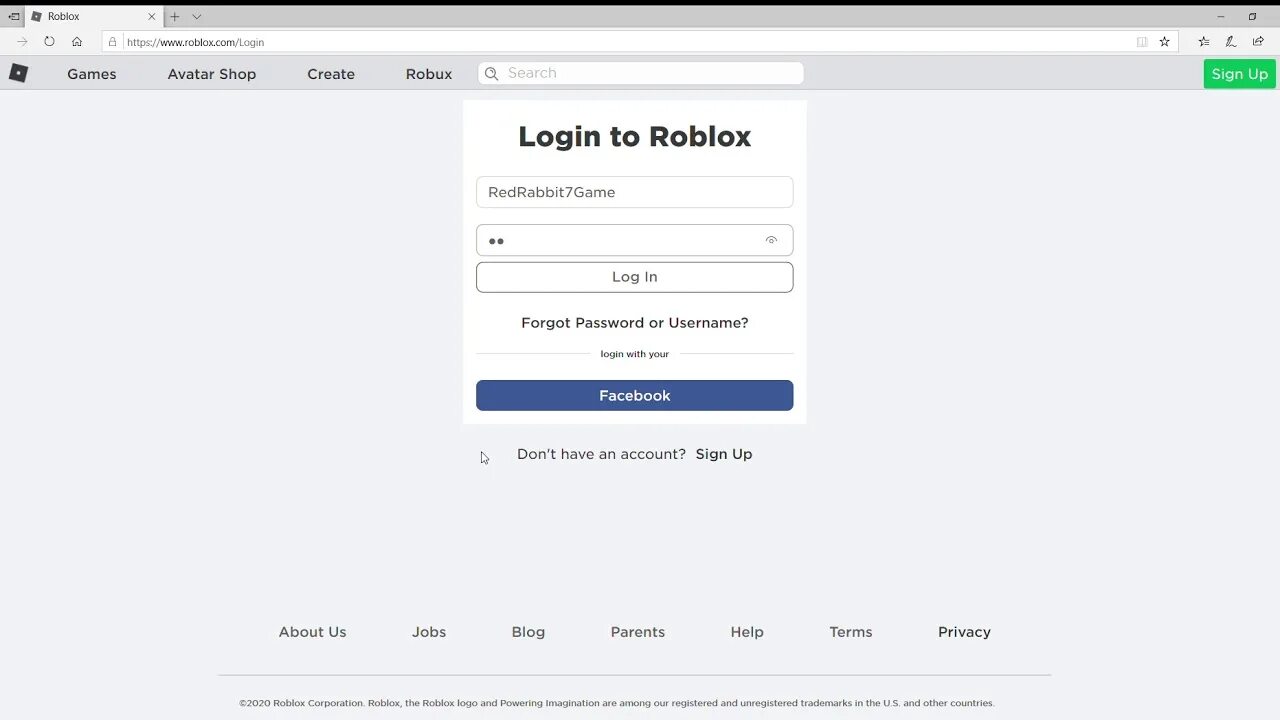Click the Roblox Search box
Viewport: 1280px width, 720px height.
641,73
